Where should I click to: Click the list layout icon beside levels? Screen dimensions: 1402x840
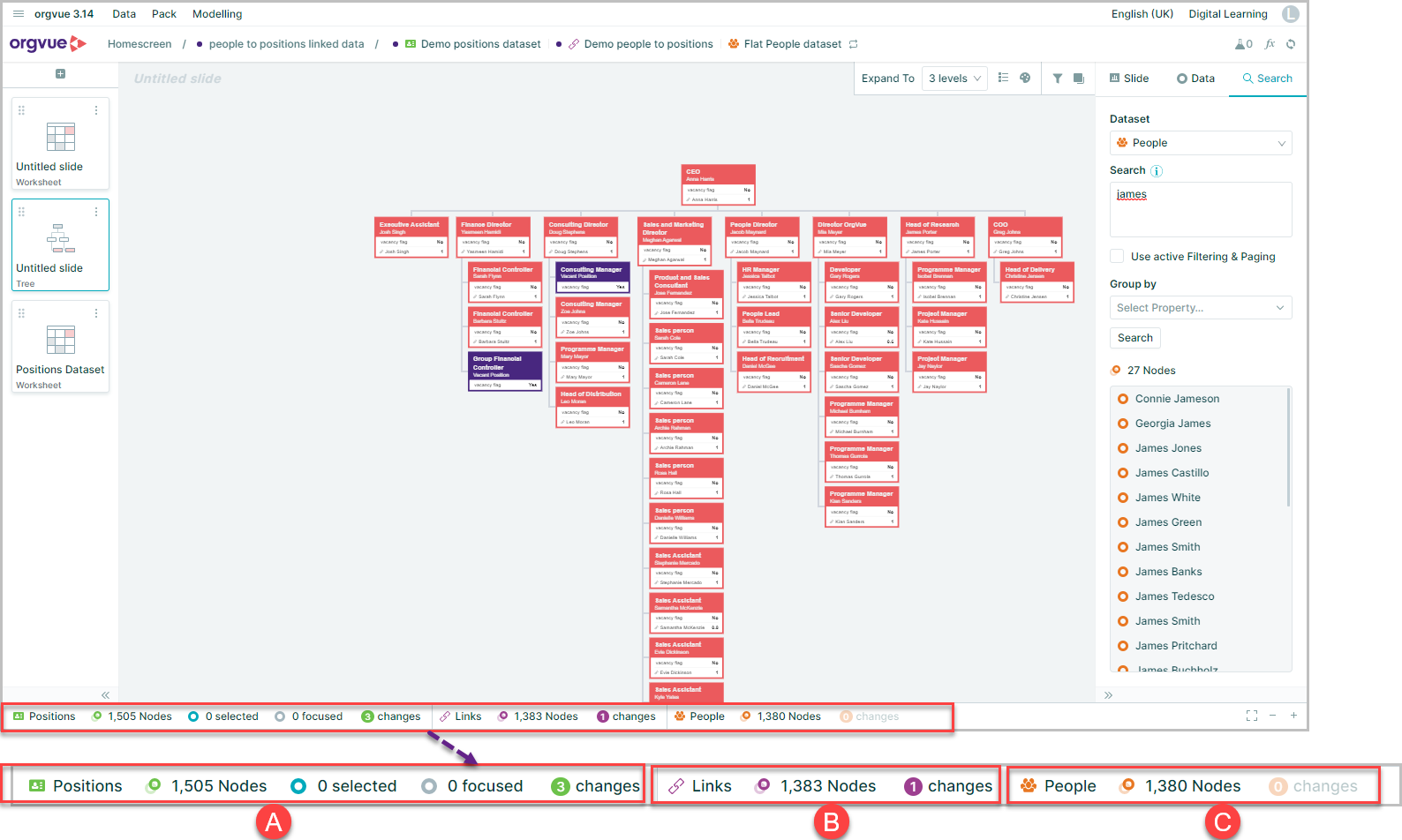[x=1003, y=78]
